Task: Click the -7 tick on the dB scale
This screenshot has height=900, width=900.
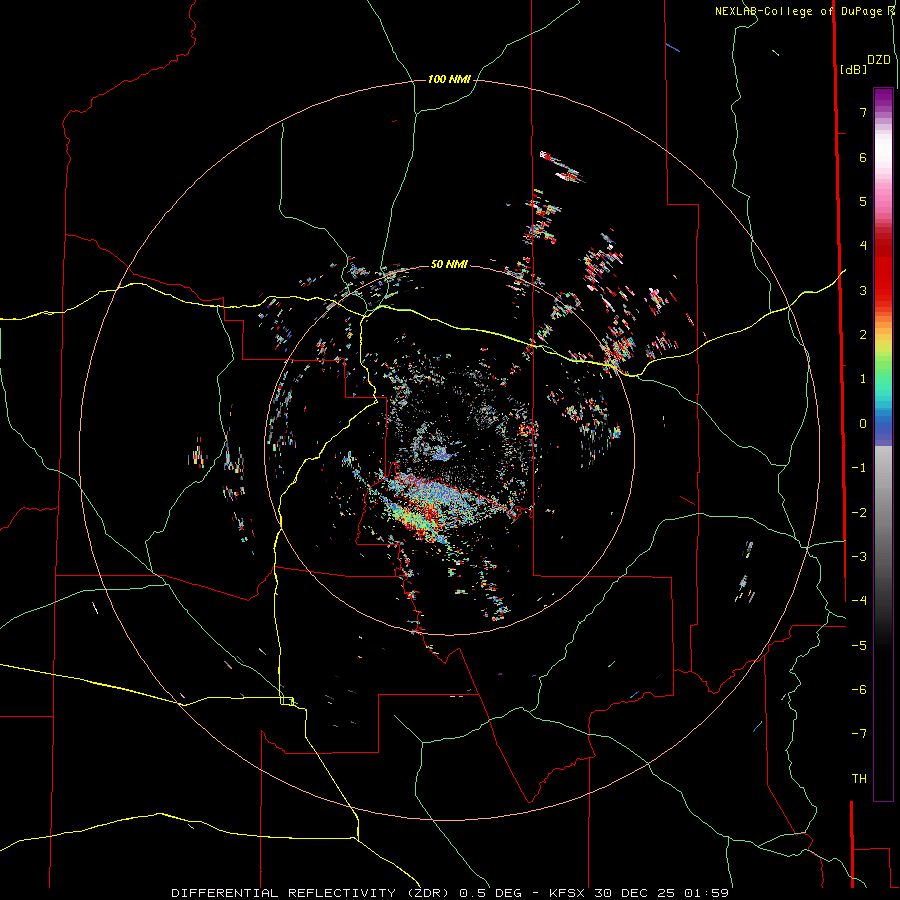Action: (859, 734)
